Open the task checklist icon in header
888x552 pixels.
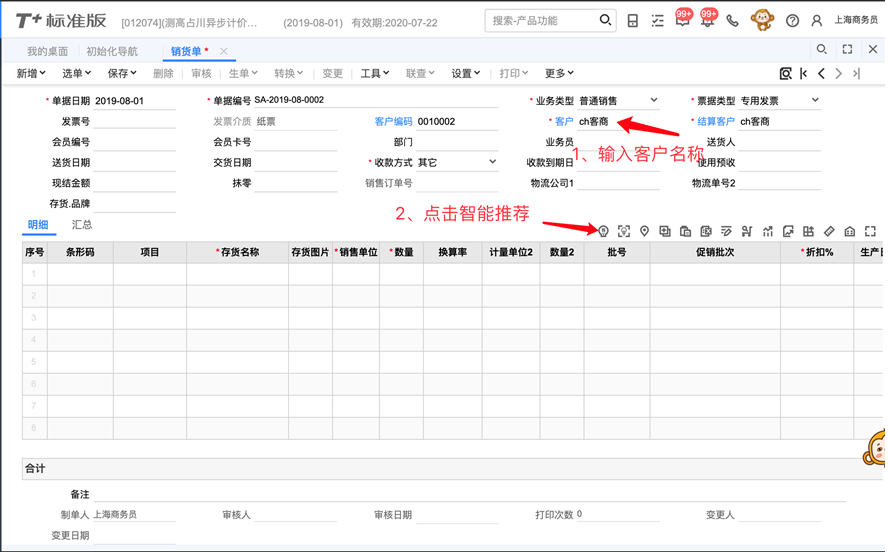(x=658, y=21)
